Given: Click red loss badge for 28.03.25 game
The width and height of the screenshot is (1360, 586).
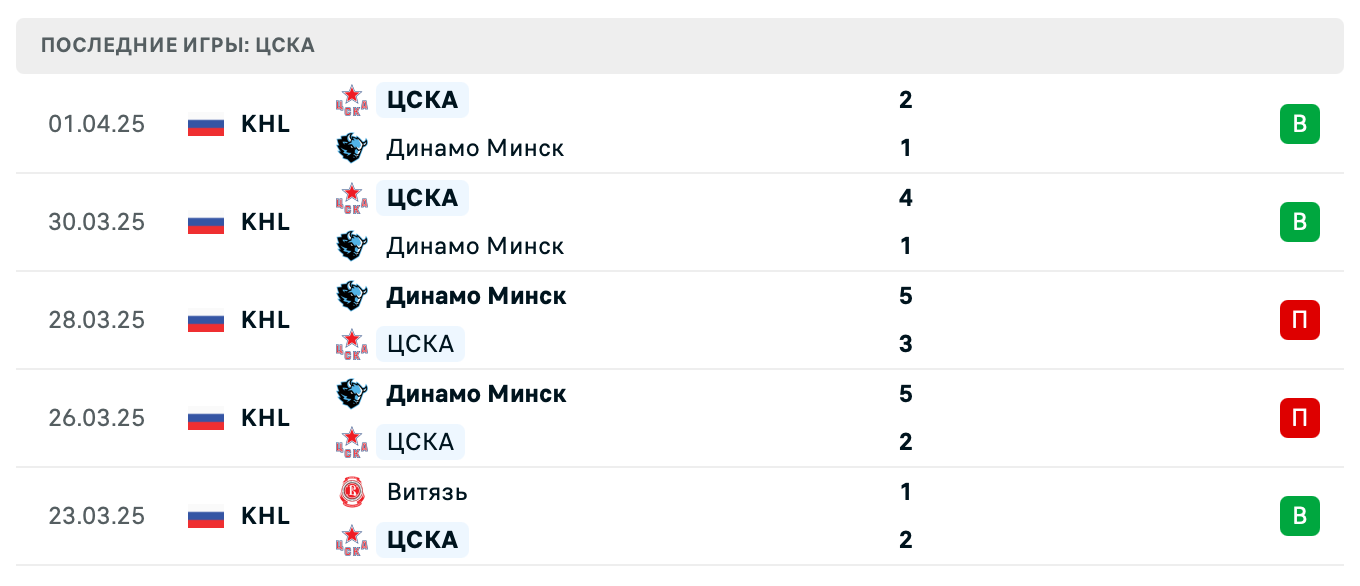Looking at the screenshot, I should coord(1299,320).
